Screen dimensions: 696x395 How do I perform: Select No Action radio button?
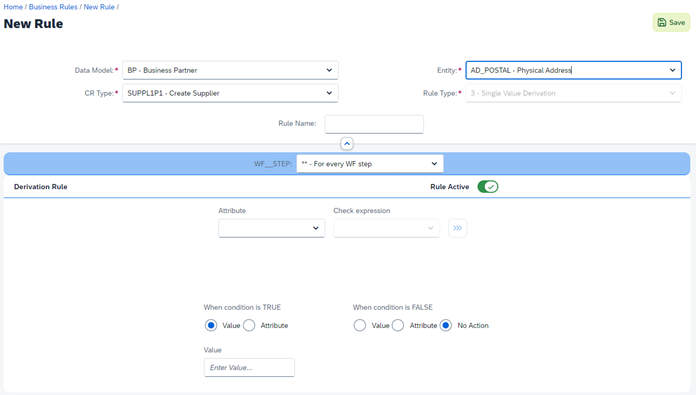446,325
